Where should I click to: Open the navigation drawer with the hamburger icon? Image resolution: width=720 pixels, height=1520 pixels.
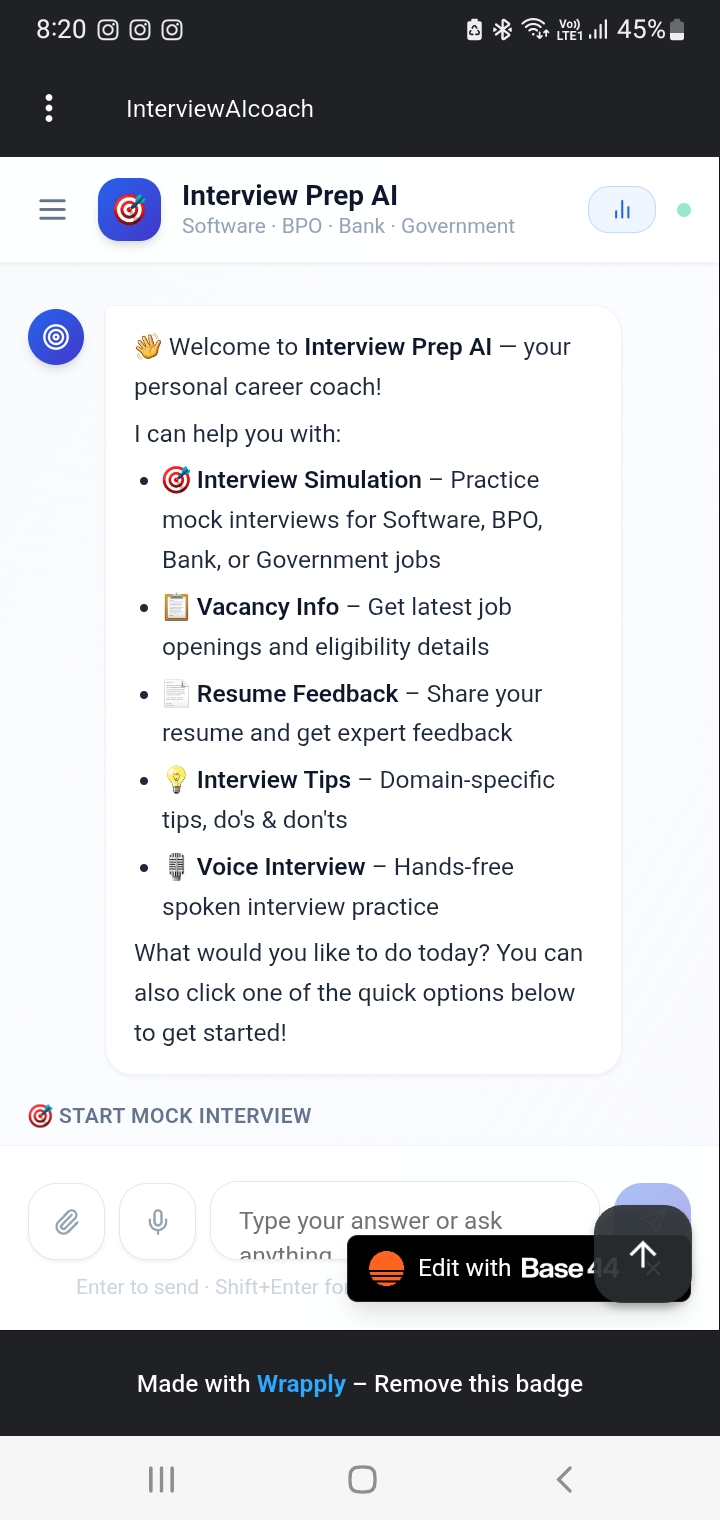point(51,209)
